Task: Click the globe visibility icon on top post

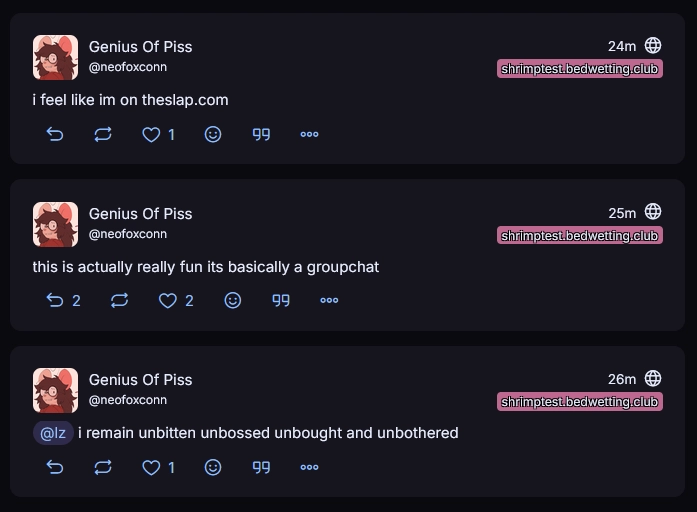Action: click(x=653, y=45)
